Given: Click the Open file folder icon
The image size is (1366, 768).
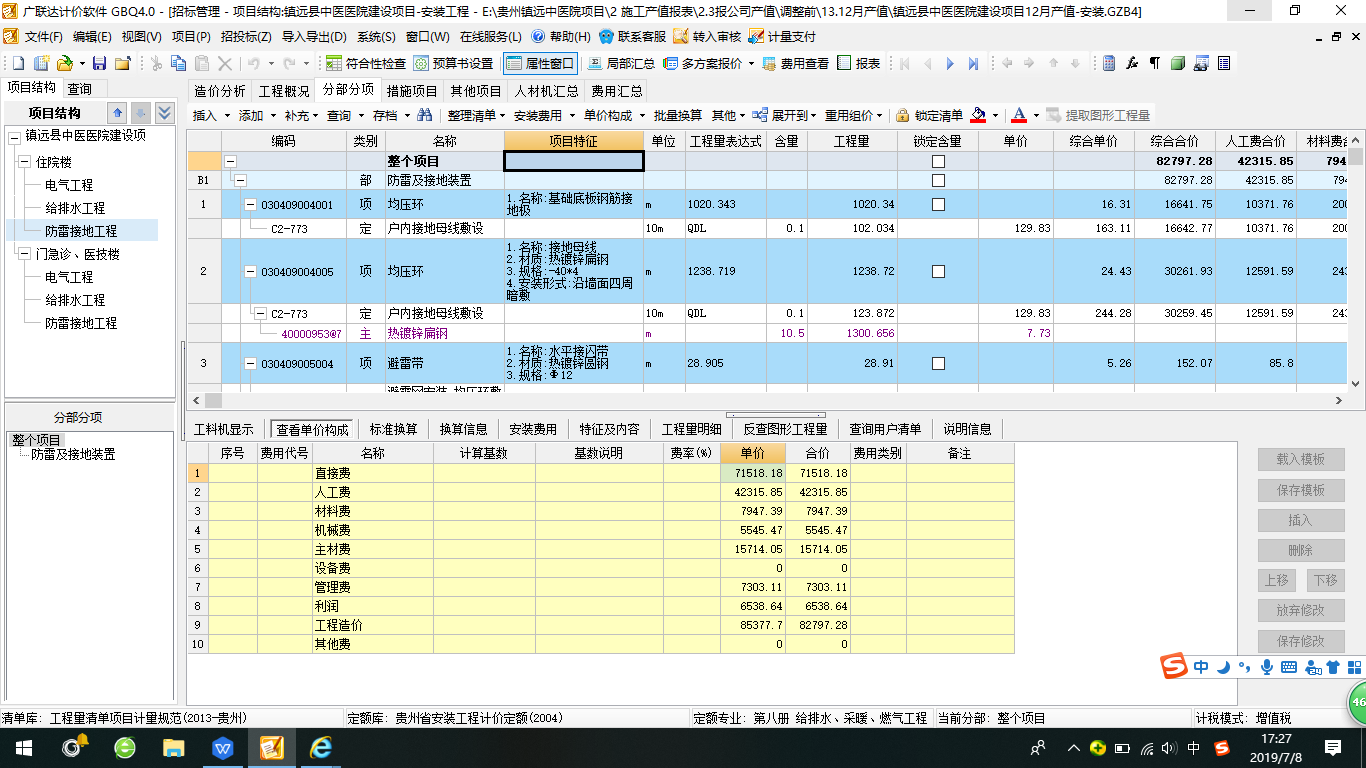Looking at the screenshot, I should pyautogui.click(x=63, y=63).
